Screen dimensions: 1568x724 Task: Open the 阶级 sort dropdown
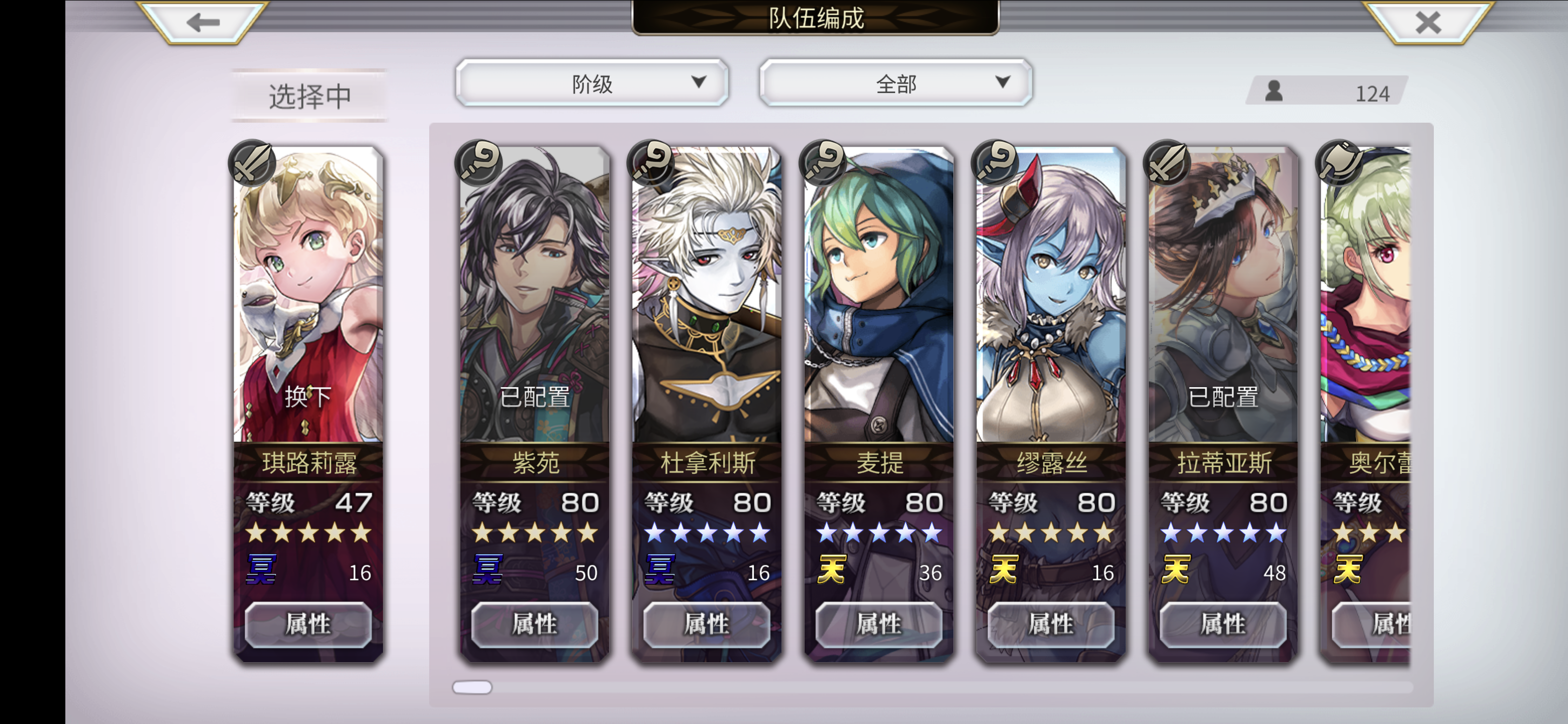click(592, 83)
